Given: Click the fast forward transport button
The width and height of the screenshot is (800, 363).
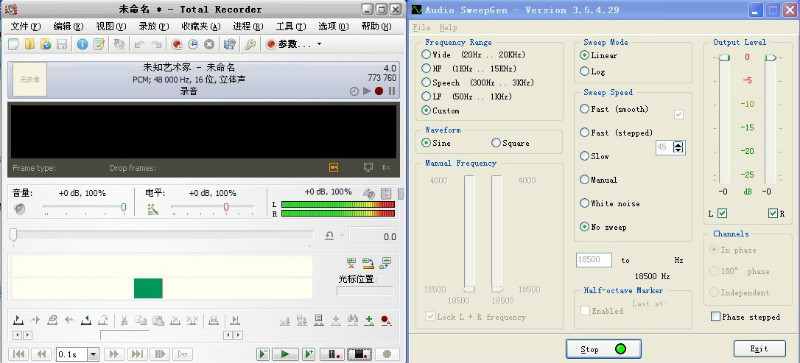Looking at the screenshot, I should tap(114, 354).
